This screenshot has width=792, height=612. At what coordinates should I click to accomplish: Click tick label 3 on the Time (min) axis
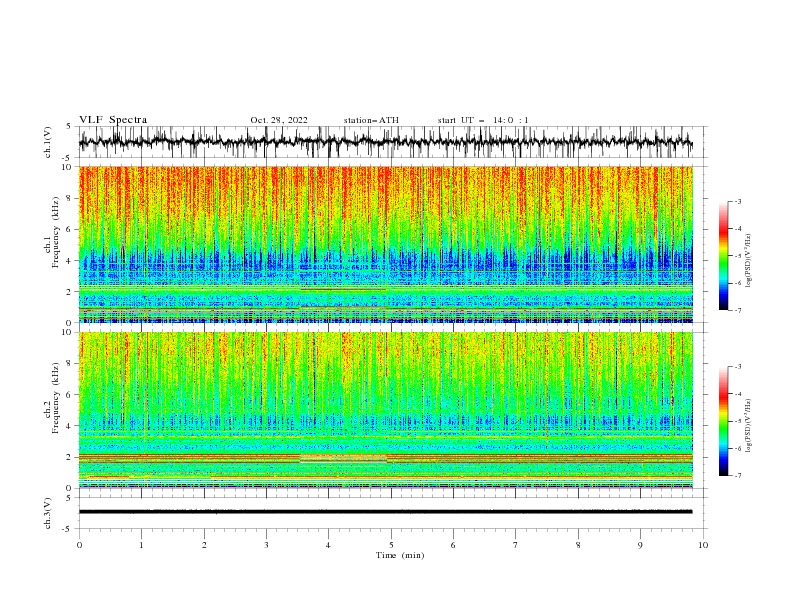tap(266, 545)
